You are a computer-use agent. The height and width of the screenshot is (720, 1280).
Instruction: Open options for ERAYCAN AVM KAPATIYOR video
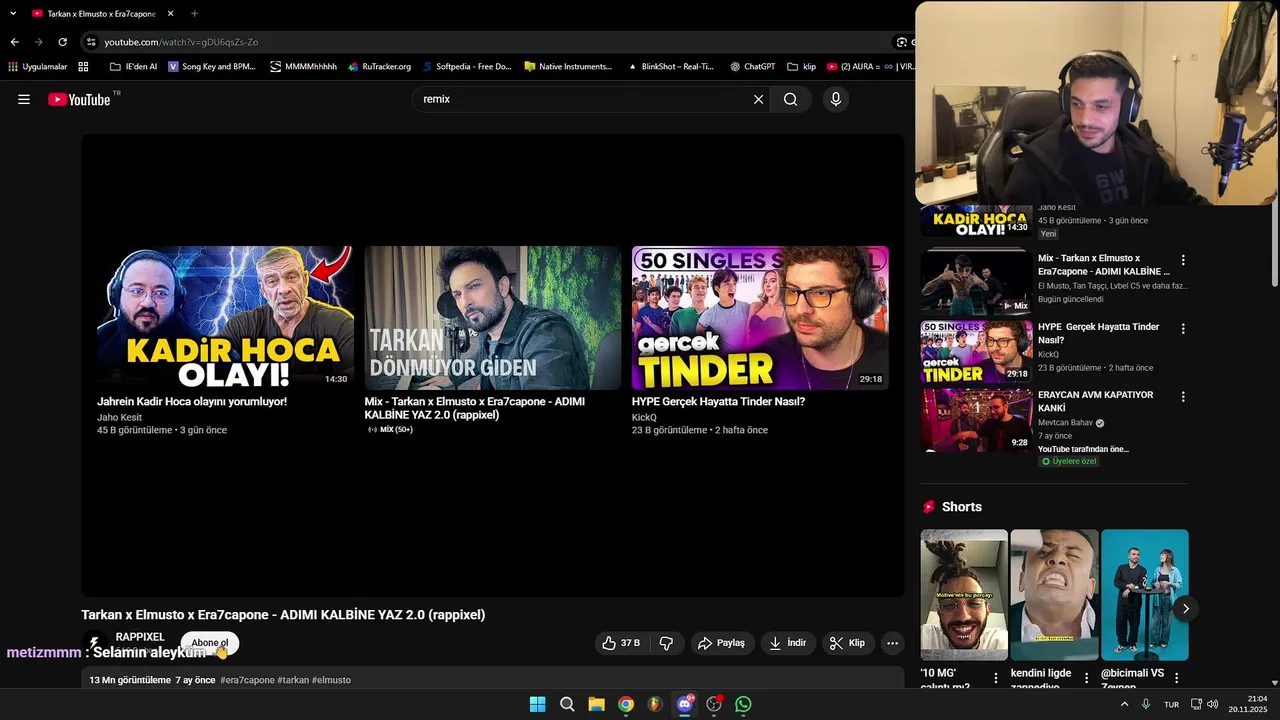pos(1183,397)
